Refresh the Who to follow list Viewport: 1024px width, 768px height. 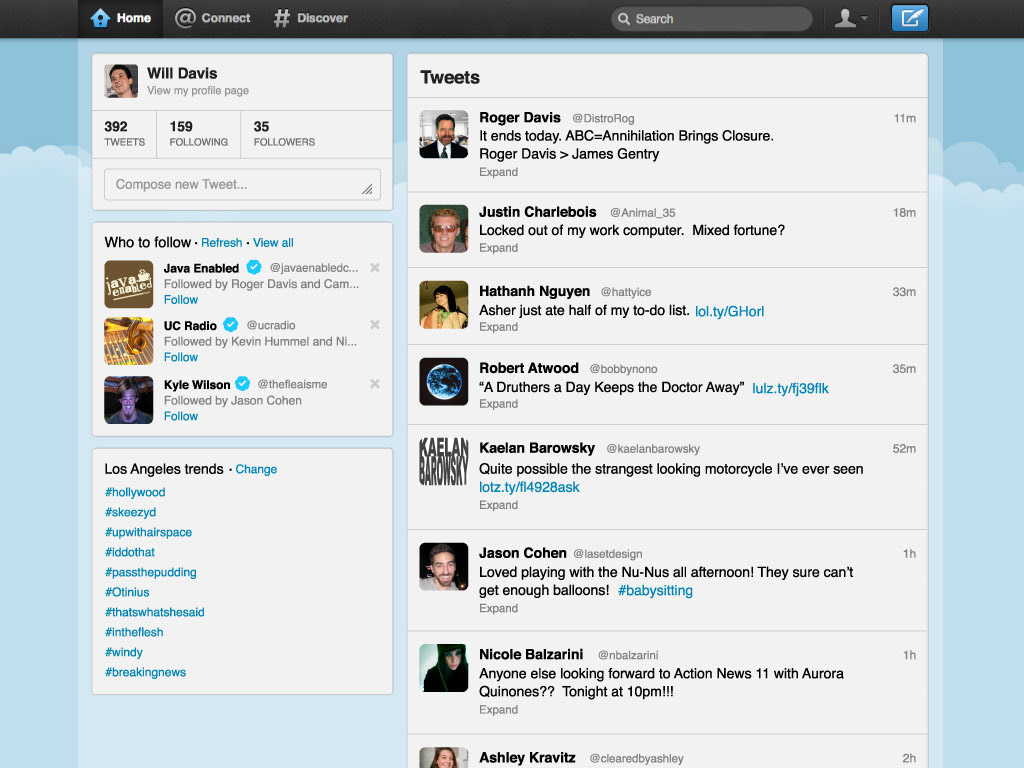point(221,242)
